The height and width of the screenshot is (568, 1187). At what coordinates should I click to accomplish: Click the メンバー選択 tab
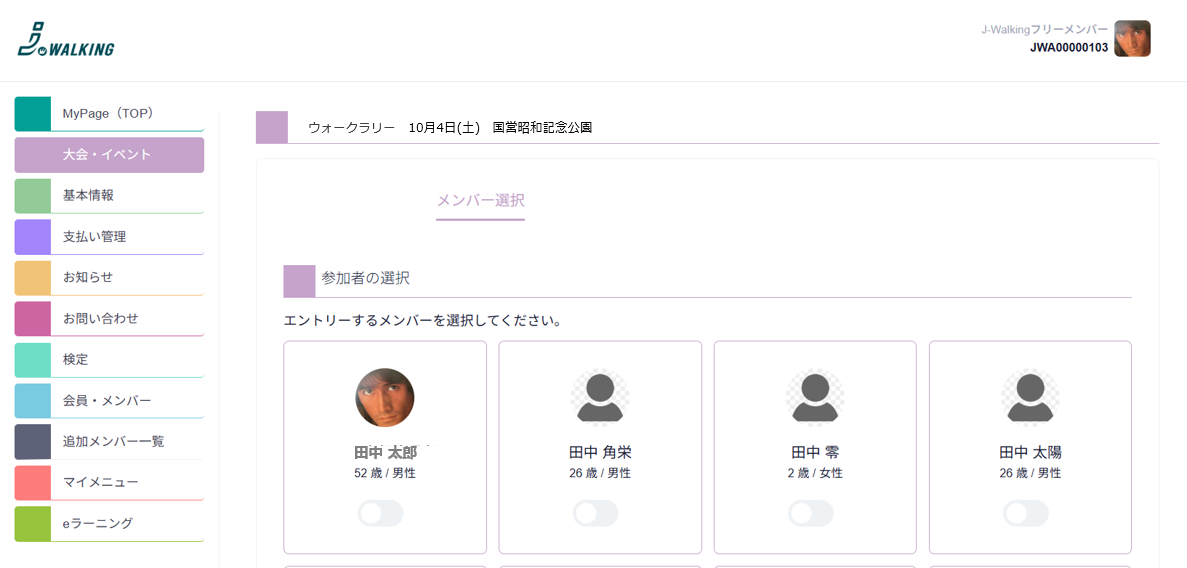481,201
